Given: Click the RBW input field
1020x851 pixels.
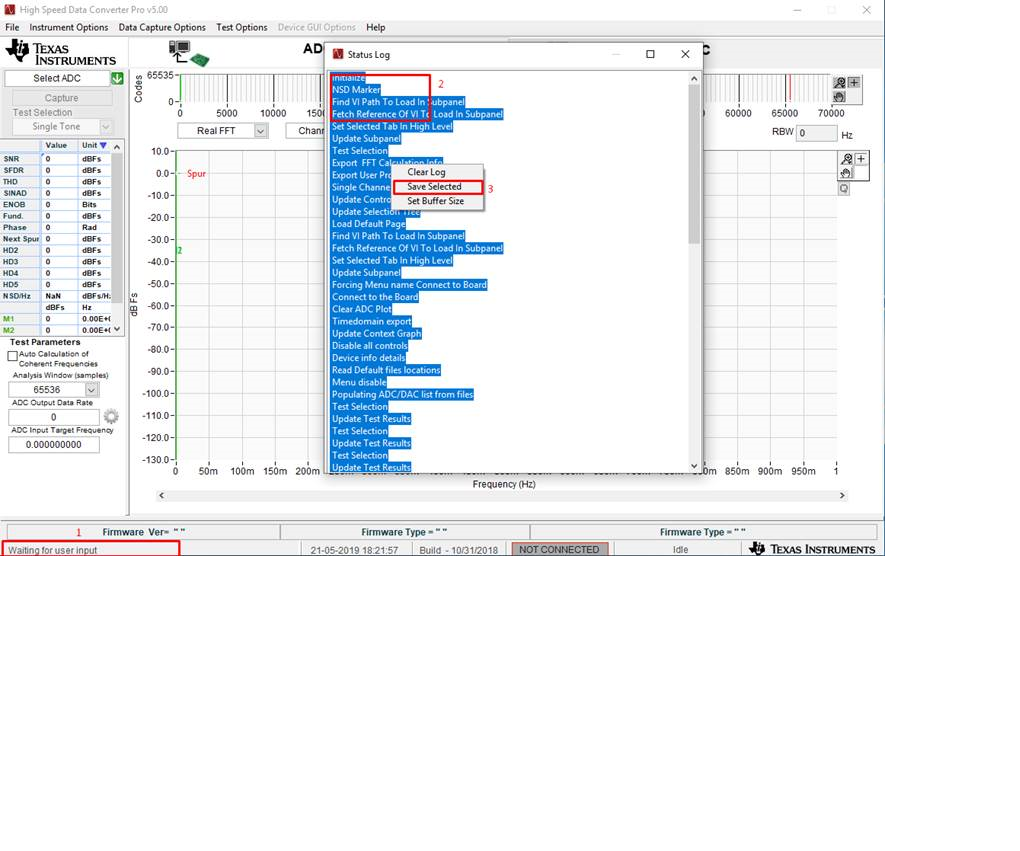Looking at the screenshot, I should pos(817,133).
